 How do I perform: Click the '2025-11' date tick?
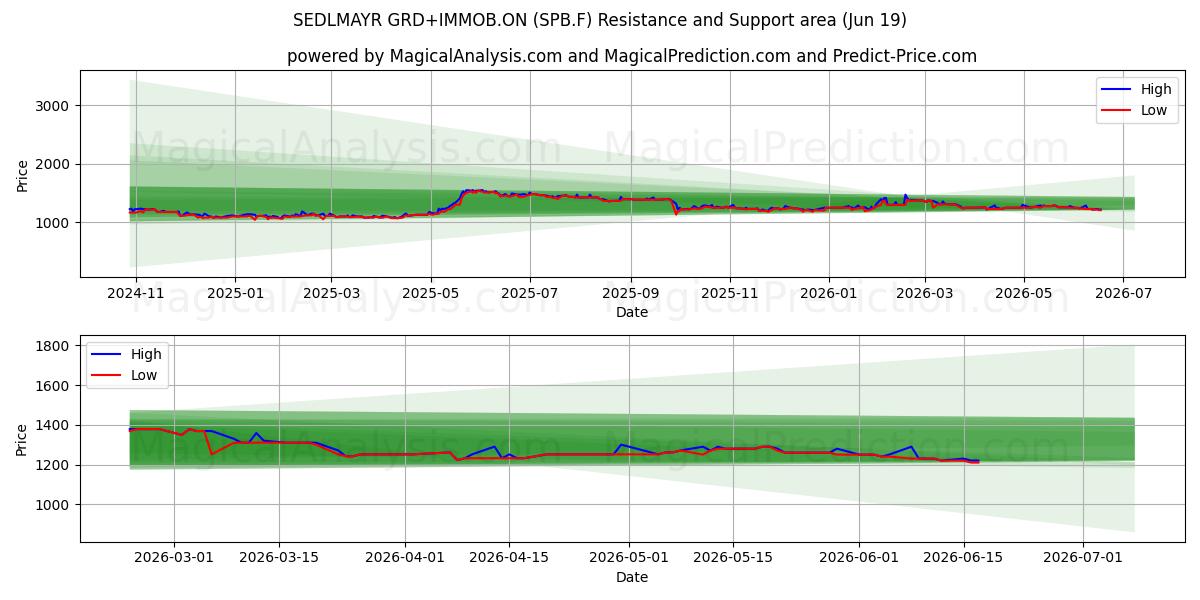point(730,292)
